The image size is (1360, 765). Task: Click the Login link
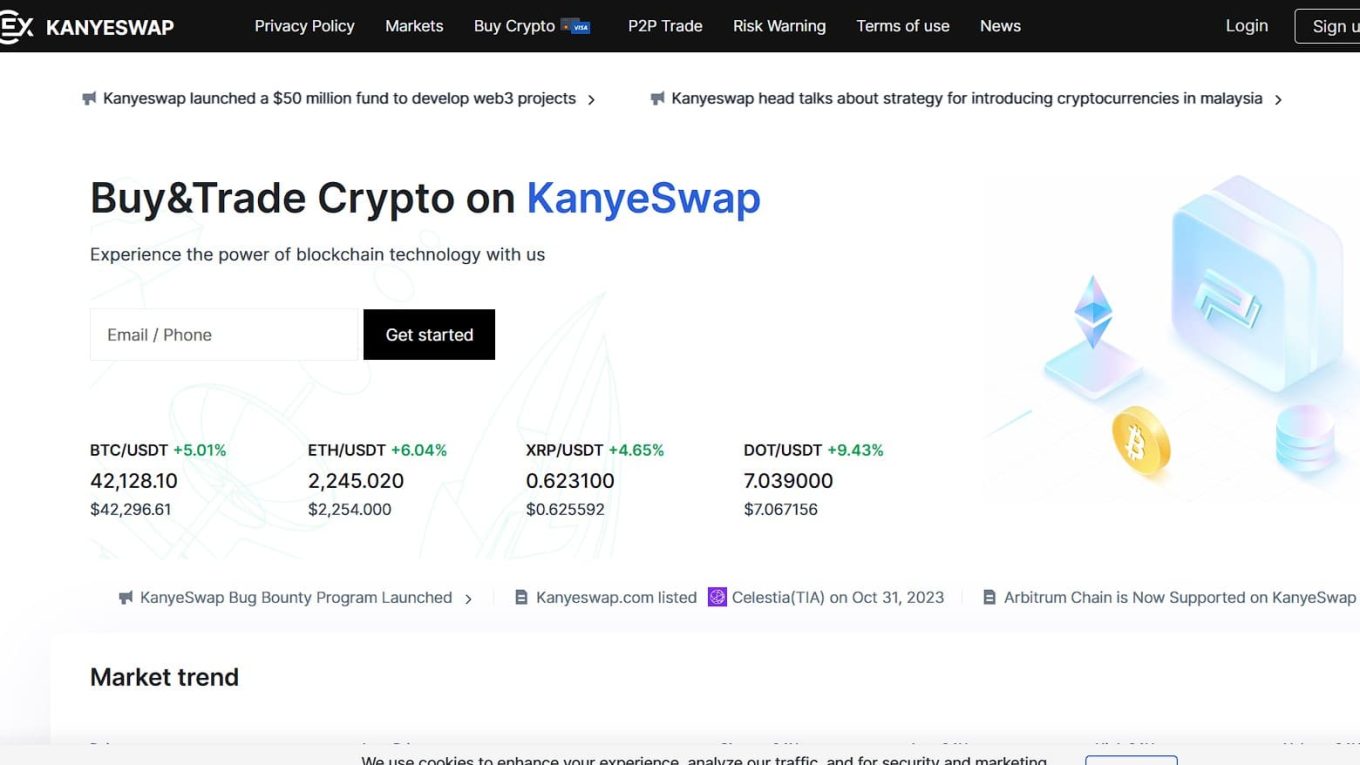coord(1247,26)
